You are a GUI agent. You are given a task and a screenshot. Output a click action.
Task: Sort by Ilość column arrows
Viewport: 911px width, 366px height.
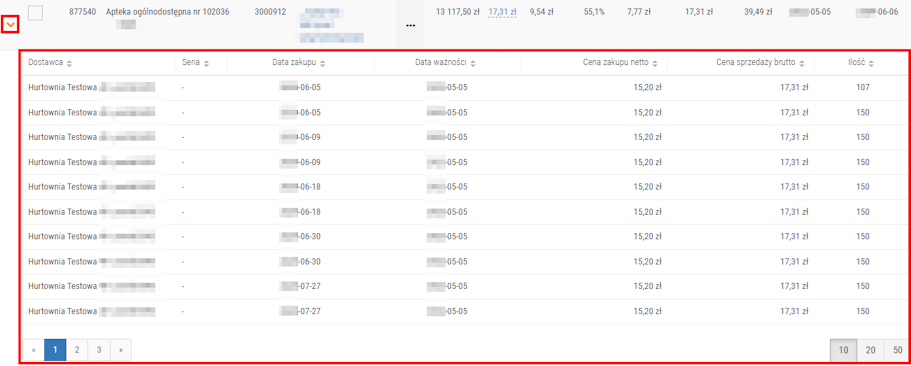click(870, 63)
